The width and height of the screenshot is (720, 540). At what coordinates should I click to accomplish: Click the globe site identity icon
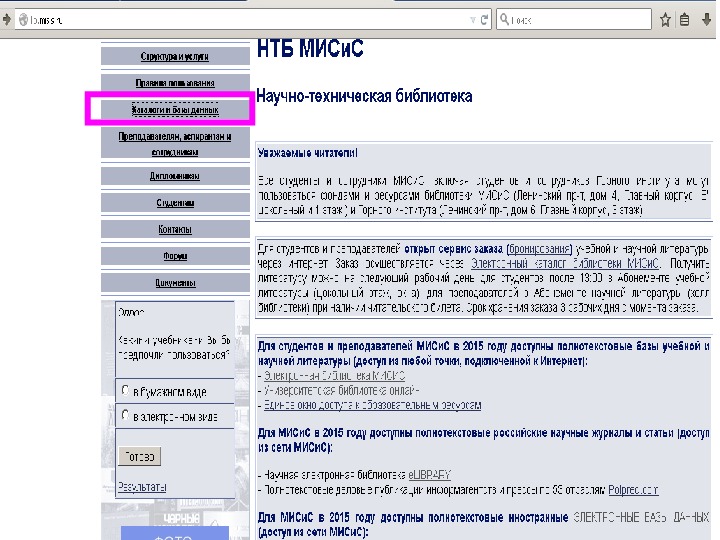point(23,20)
